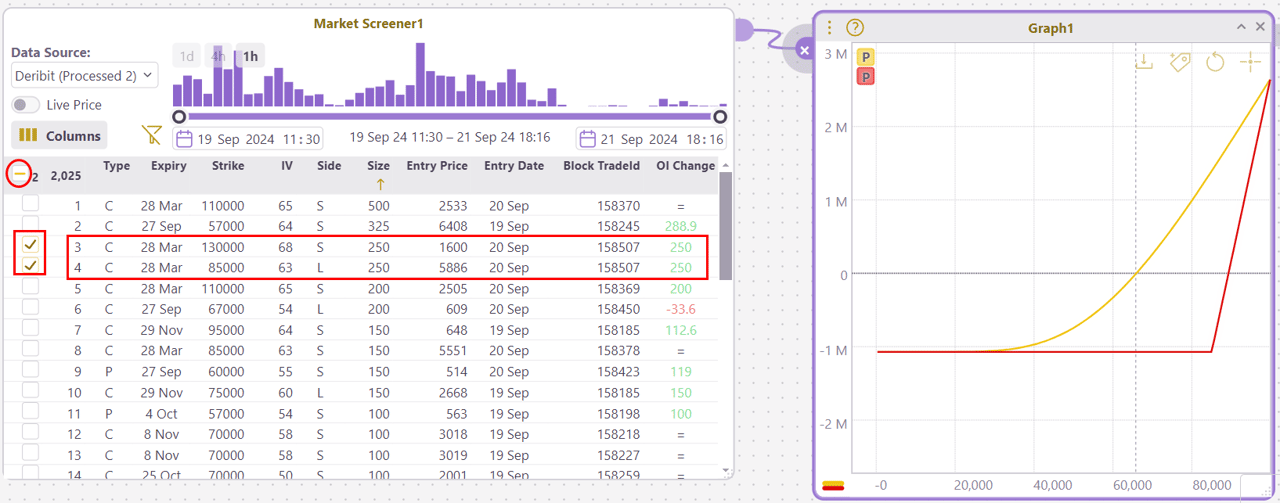The height and width of the screenshot is (503, 1280).
Task: Click the right time range slider handle
Action: 720,117
